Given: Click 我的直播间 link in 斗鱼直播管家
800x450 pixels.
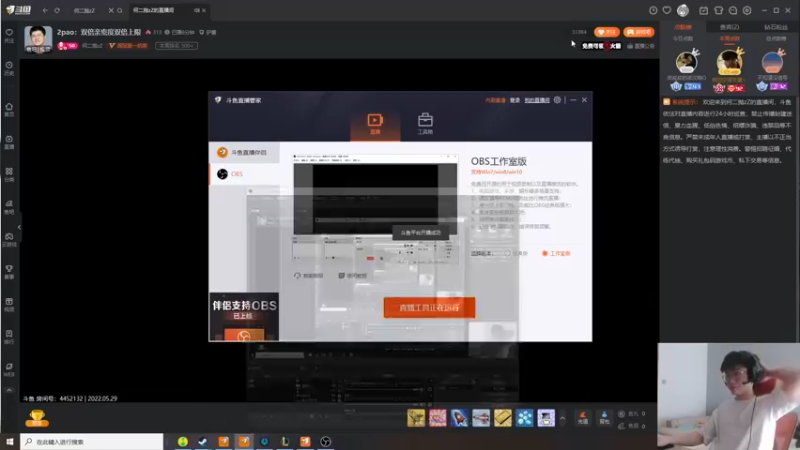Looking at the screenshot, I should (537, 100).
